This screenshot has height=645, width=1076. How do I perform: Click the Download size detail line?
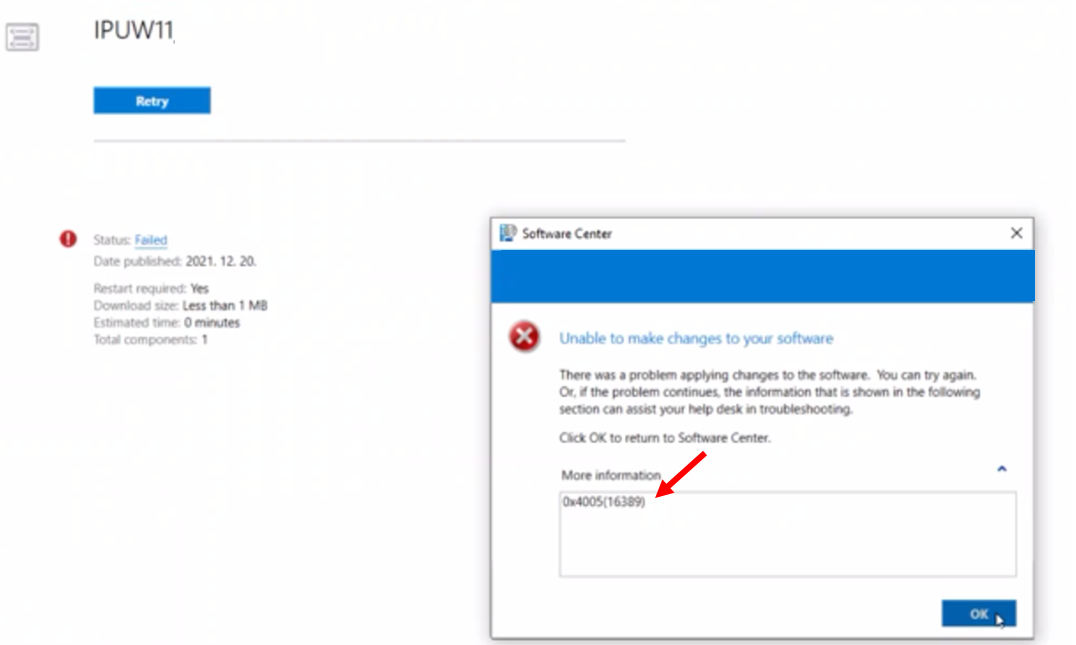[x=180, y=305]
